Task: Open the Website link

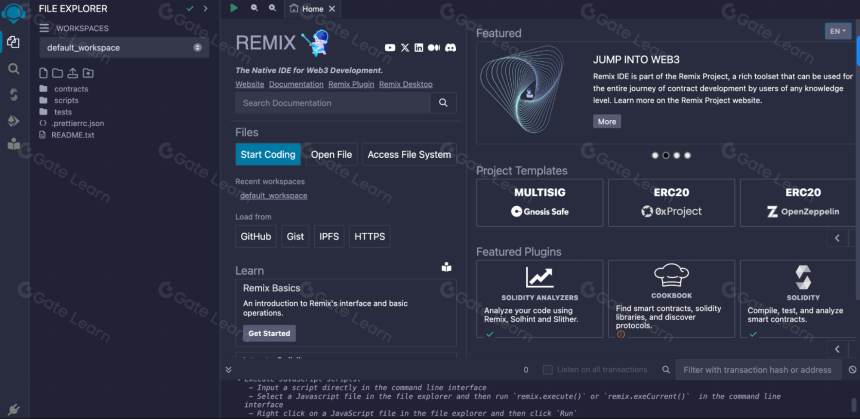Action: pyautogui.click(x=250, y=84)
